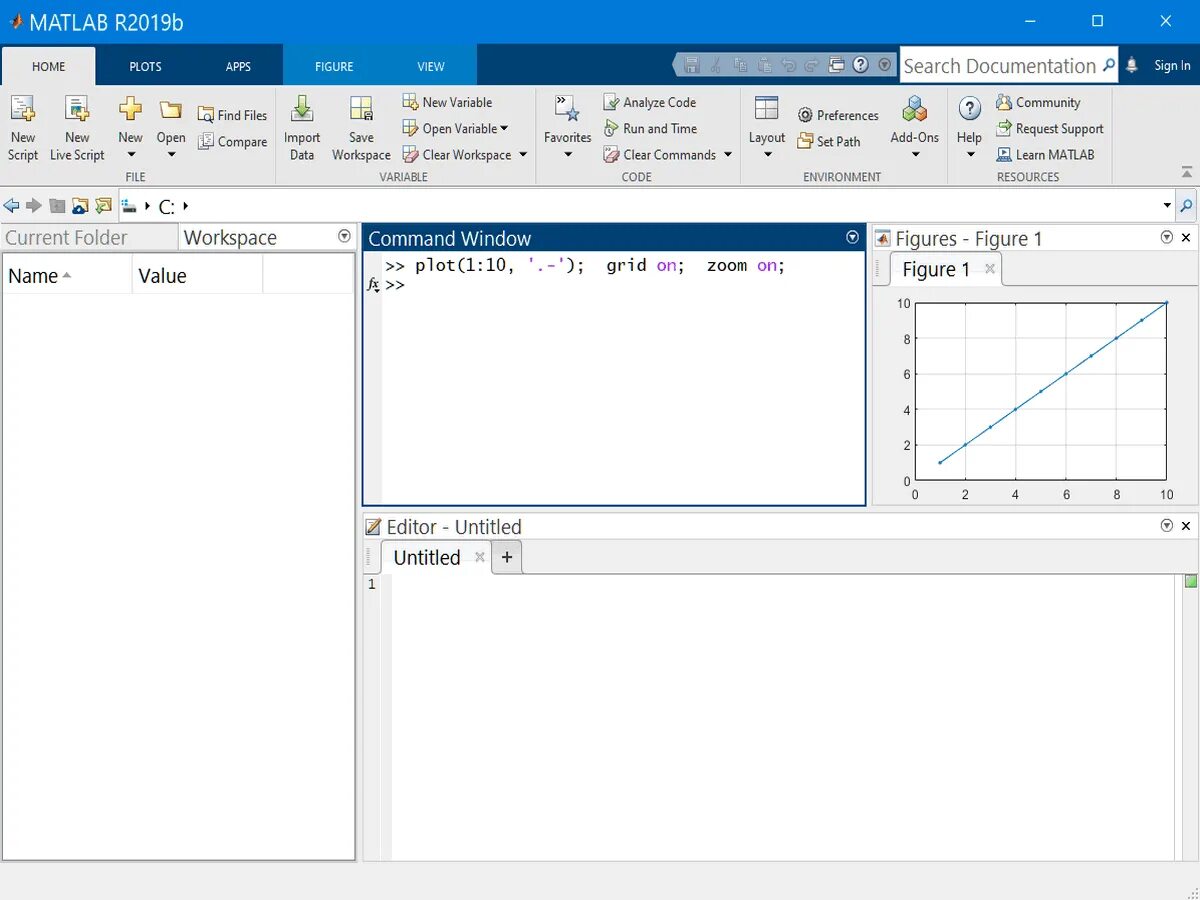
Task: Click the Value column header
Action: click(197, 276)
